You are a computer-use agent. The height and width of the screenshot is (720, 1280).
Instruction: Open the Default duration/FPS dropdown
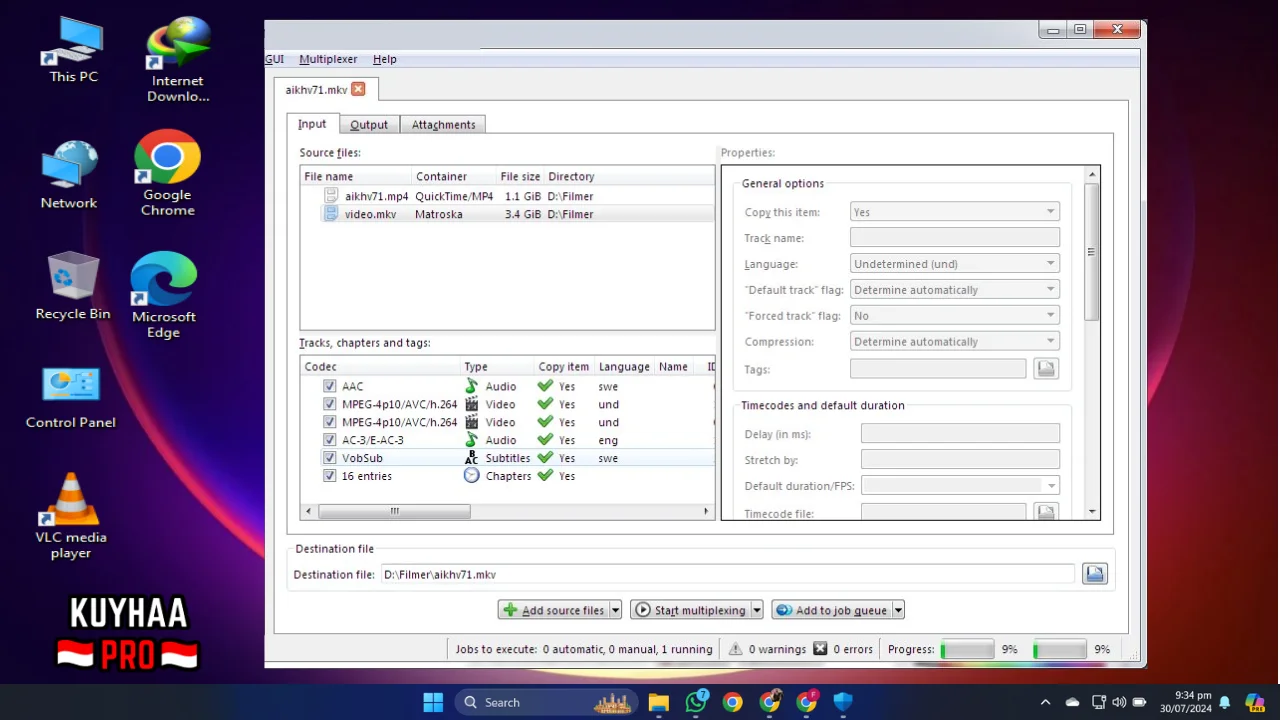pos(960,485)
